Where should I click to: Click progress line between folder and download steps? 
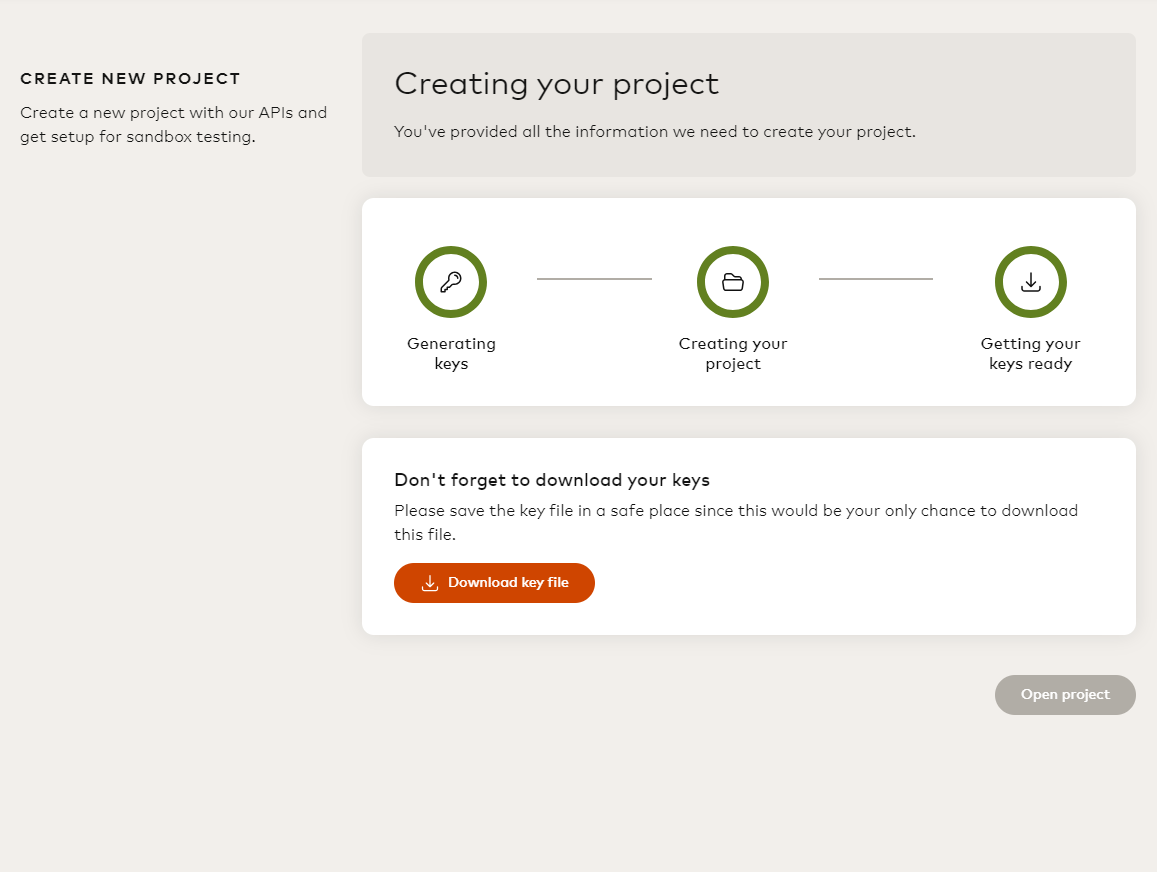(x=876, y=279)
